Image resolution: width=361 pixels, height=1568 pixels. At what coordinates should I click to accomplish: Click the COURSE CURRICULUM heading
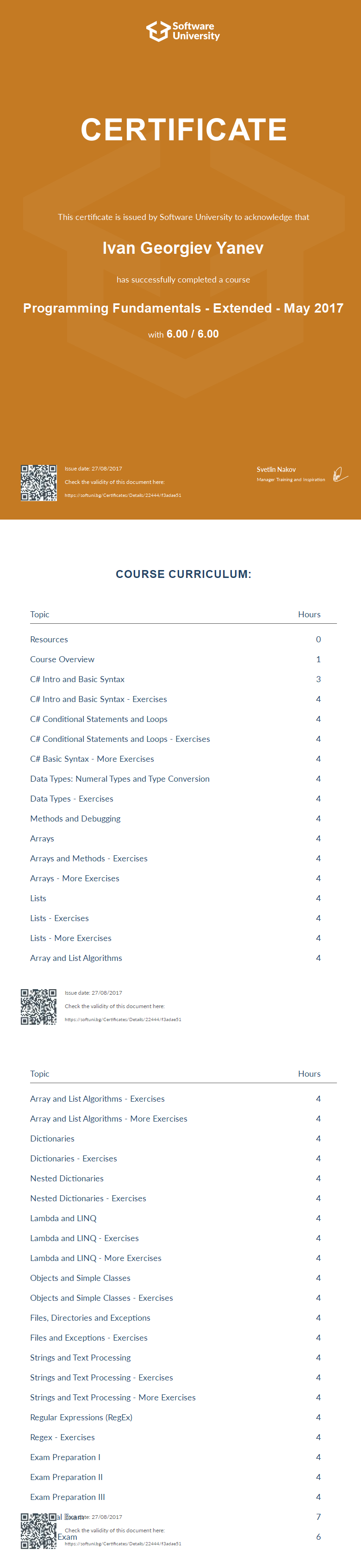point(183,574)
